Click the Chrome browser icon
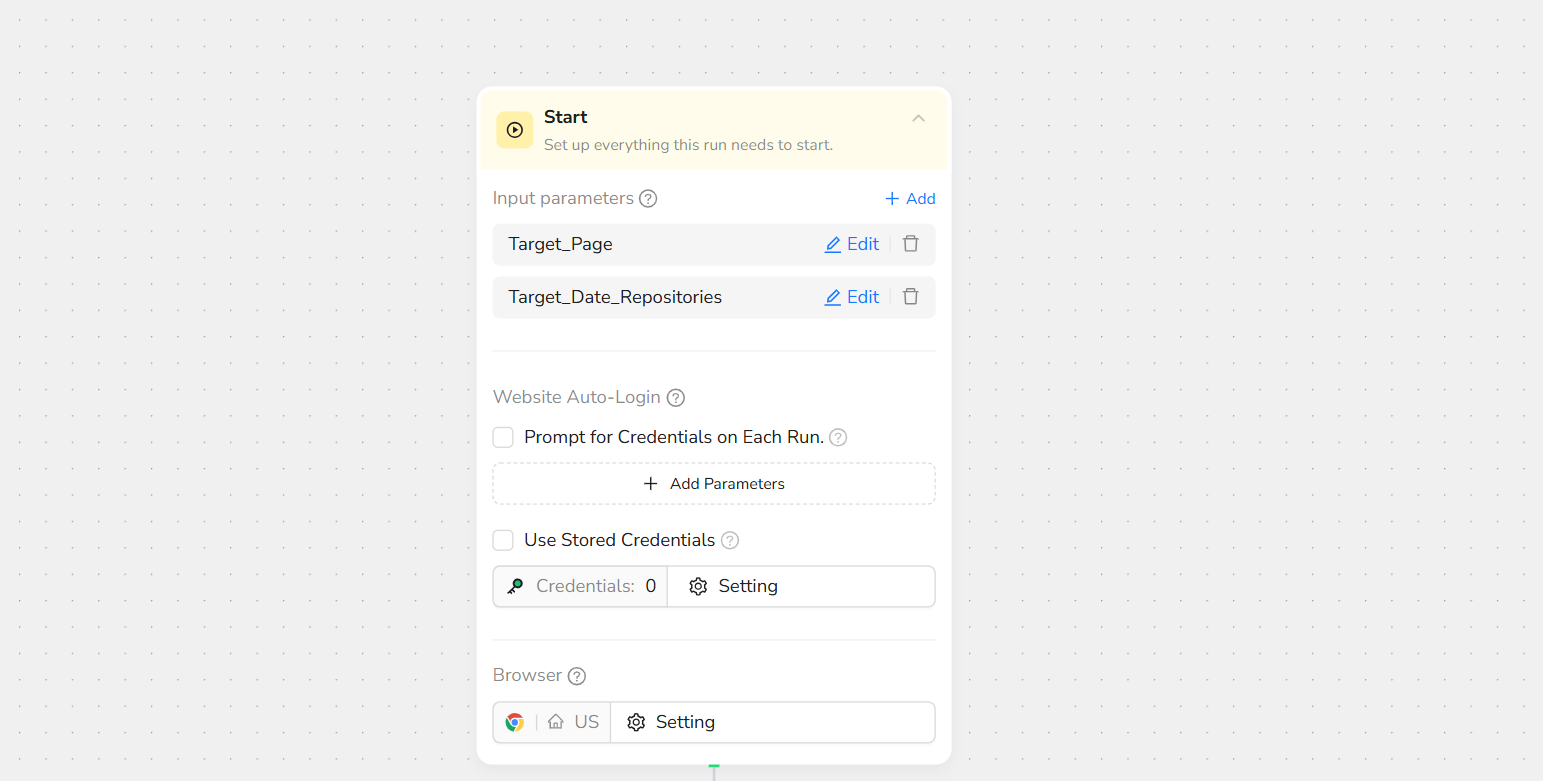 pos(515,722)
